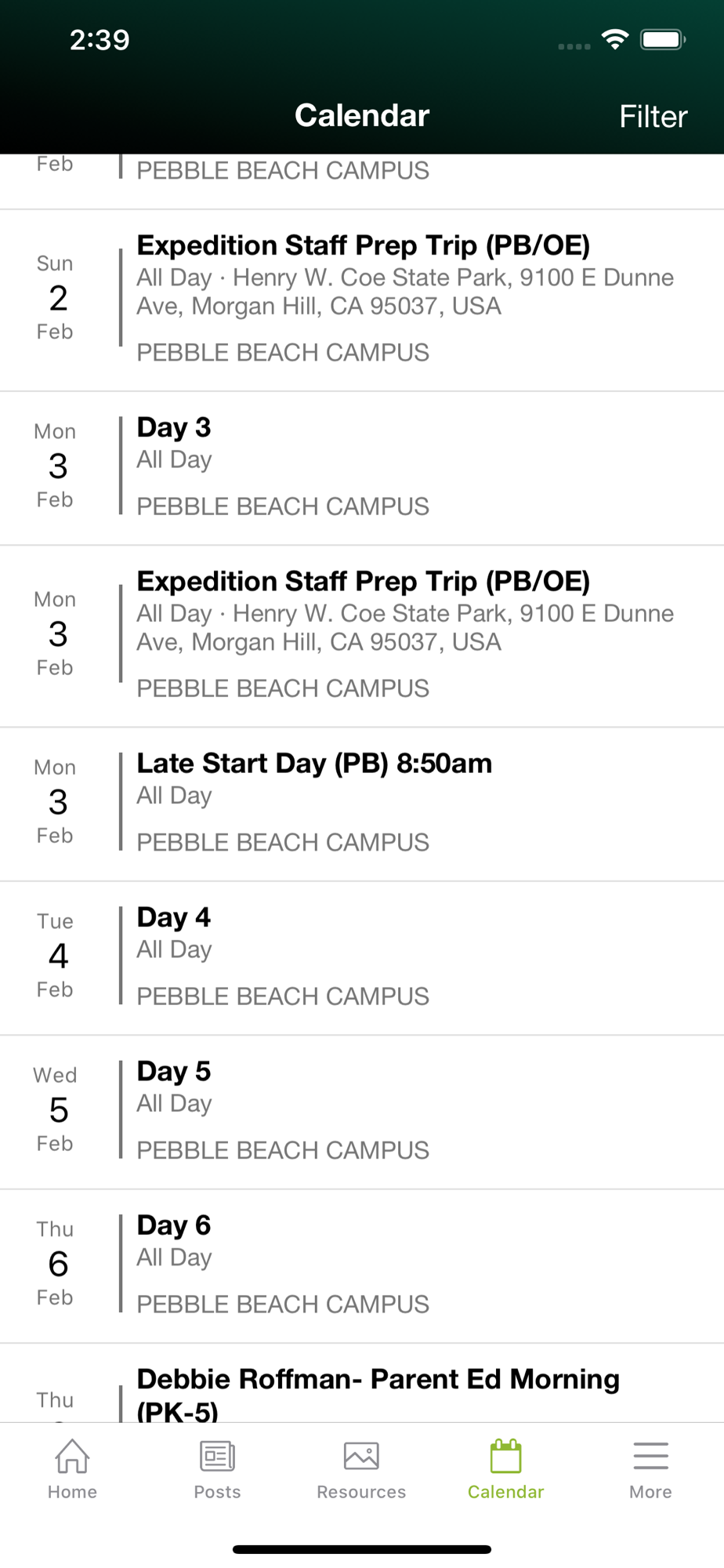Open Monday's Expedition Staff Prep Trip event
This screenshot has height=1568, width=724.
click(364, 582)
